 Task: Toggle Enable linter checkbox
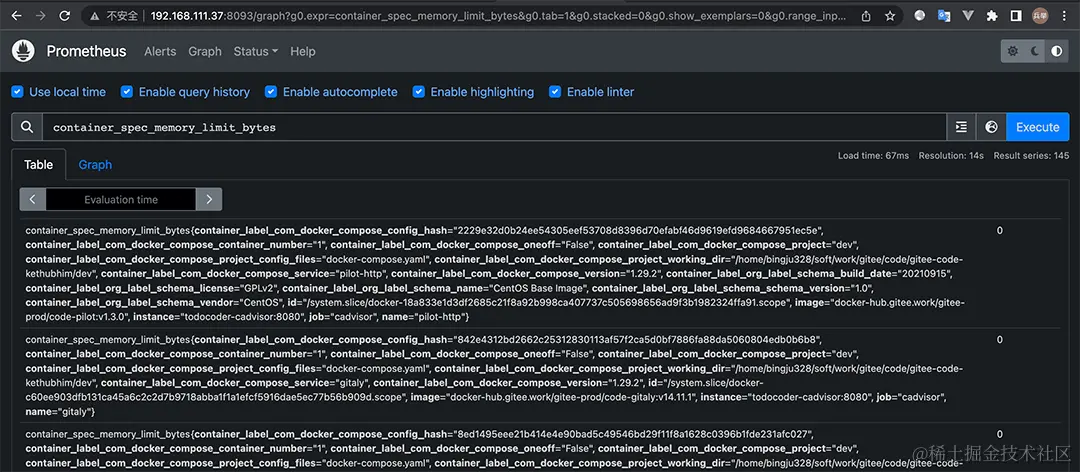click(555, 92)
